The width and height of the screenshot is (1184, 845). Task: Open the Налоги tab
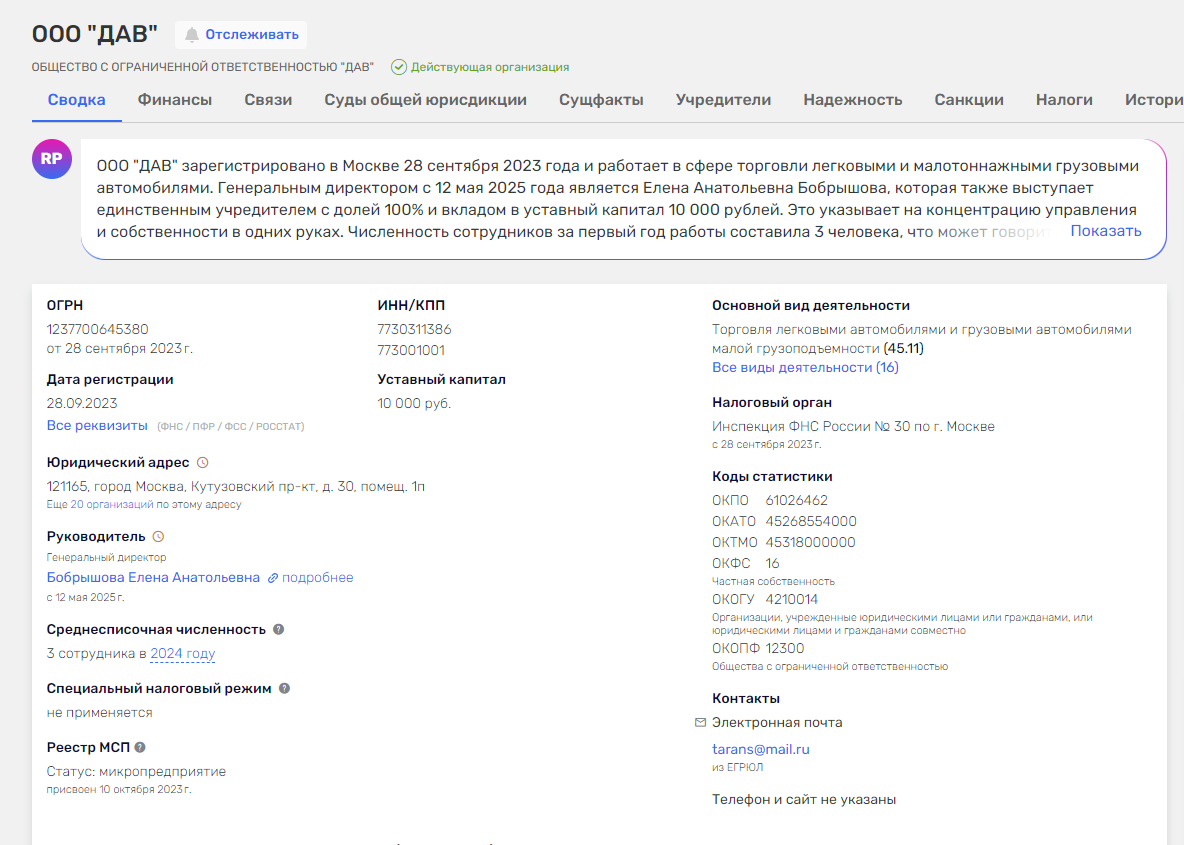coord(1064,100)
